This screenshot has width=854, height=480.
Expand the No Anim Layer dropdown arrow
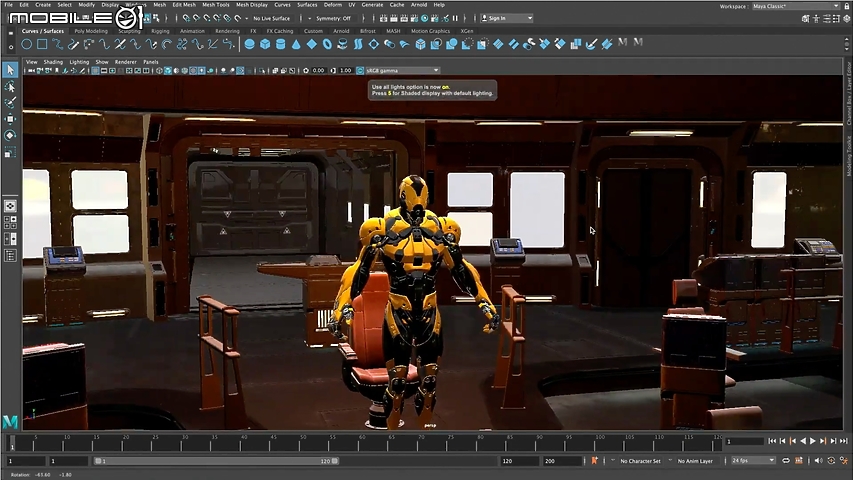pyautogui.click(x=670, y=460)
